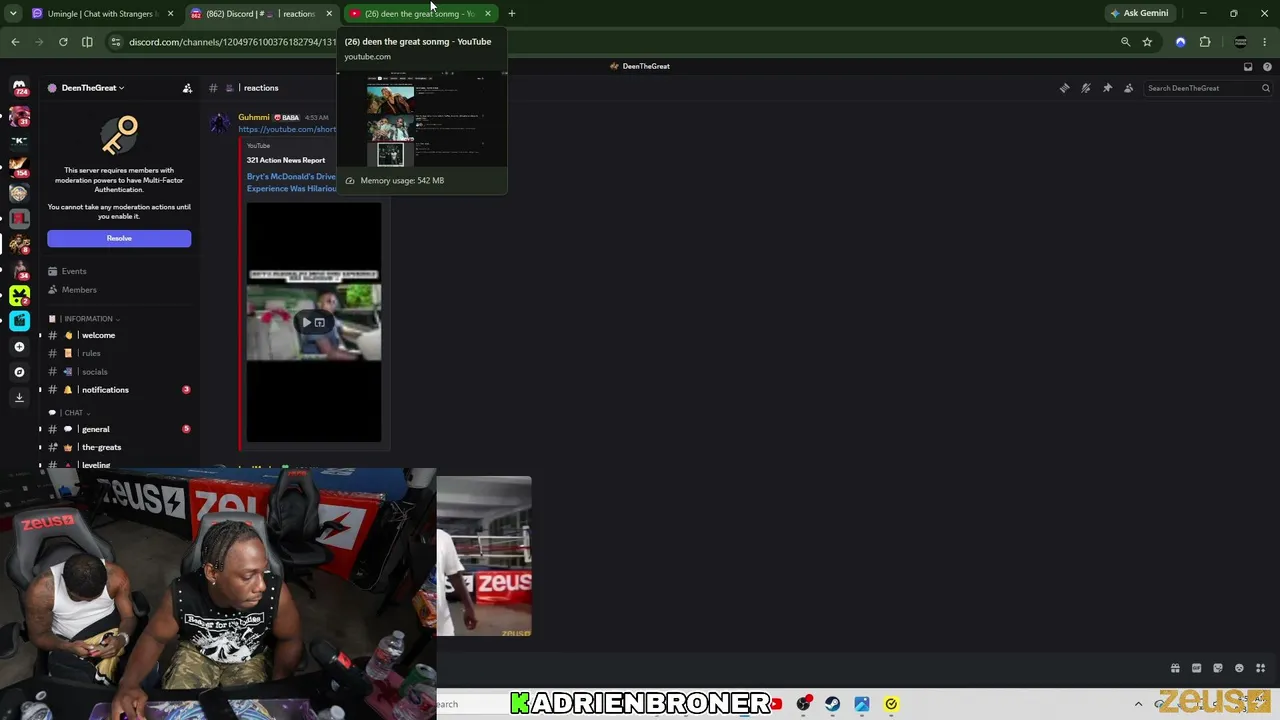Open the server icon with 34 badge
Viewport: 1280px width, 720px height.
point(19,269)
